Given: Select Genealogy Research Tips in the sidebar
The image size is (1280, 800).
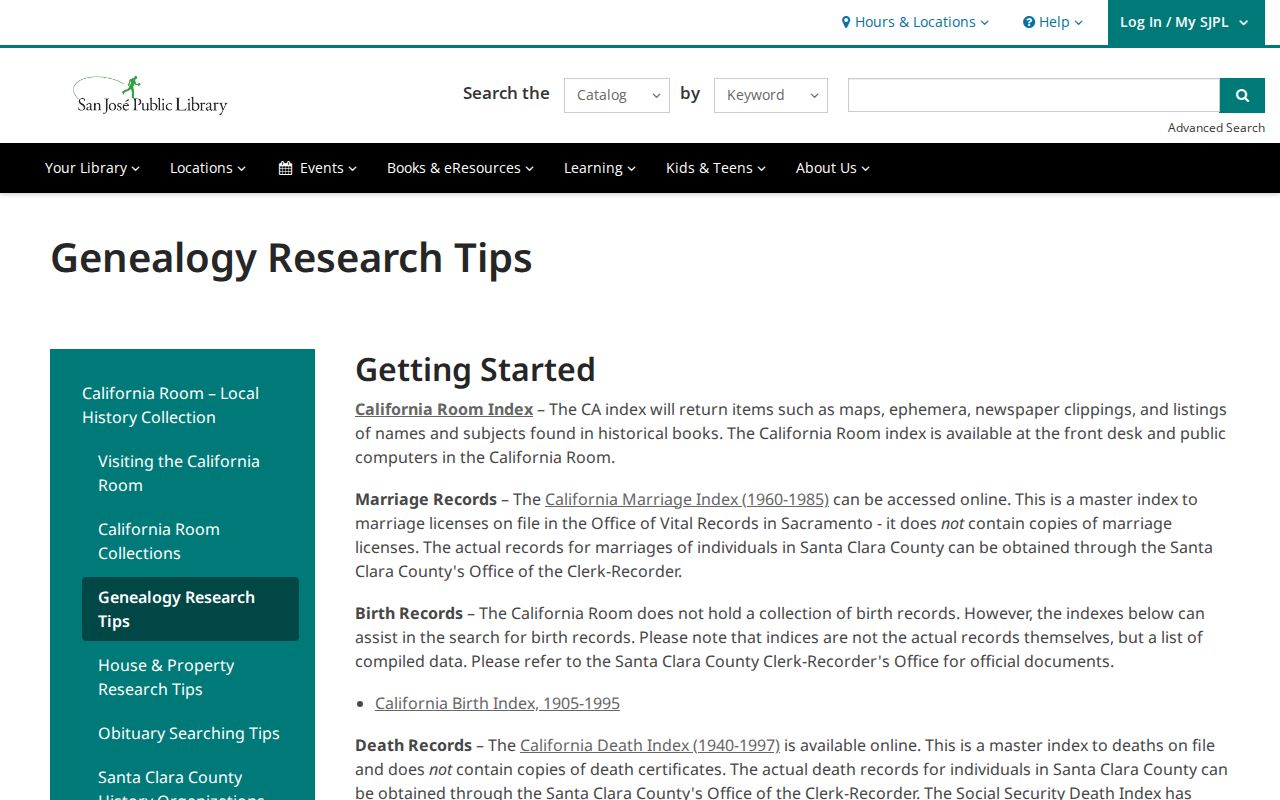Looking at the screenshot, I should pyautogui.click(x=190, y=609).
